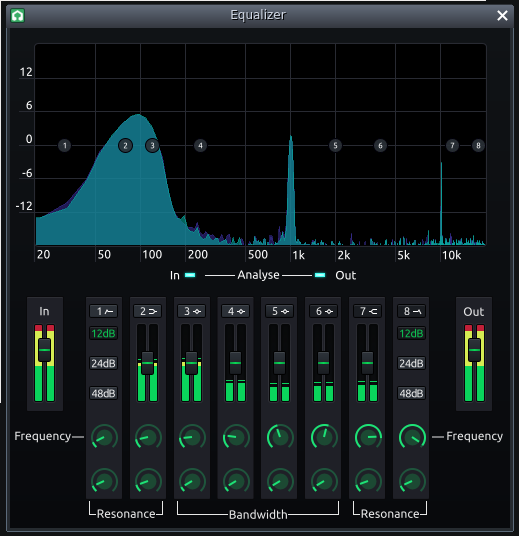Click band 4 bandwidth knob
This screenshot has width=519, height=536.
pyautogui.click(x=236, y=481)
